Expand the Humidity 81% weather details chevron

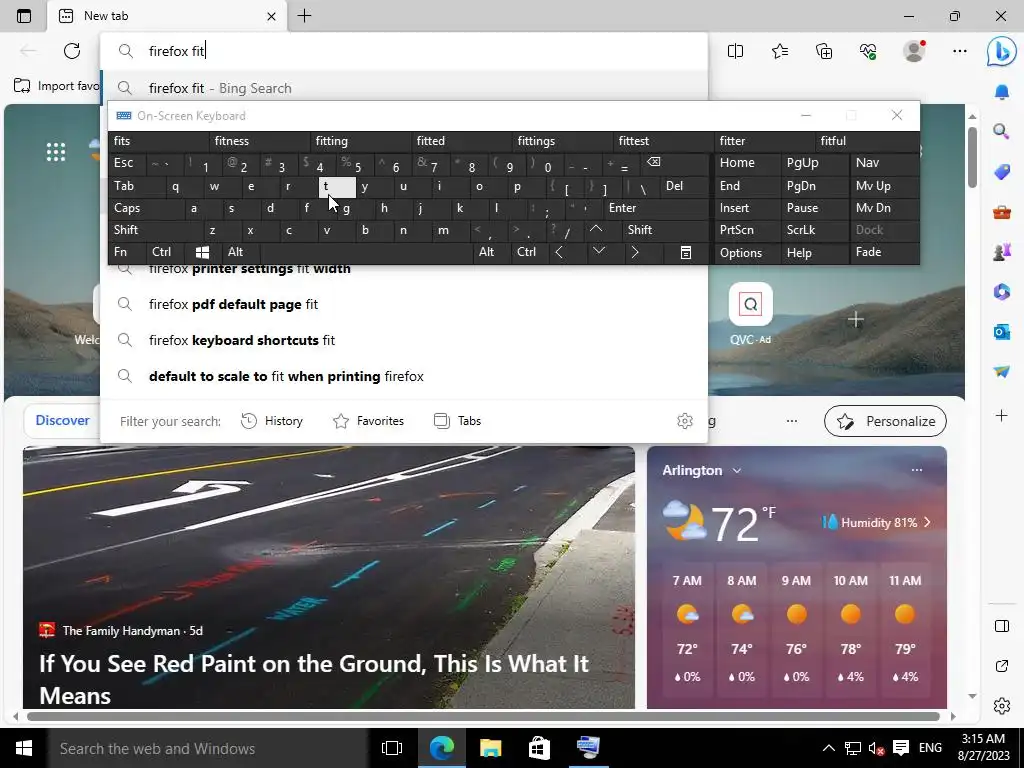coord(927,522)
